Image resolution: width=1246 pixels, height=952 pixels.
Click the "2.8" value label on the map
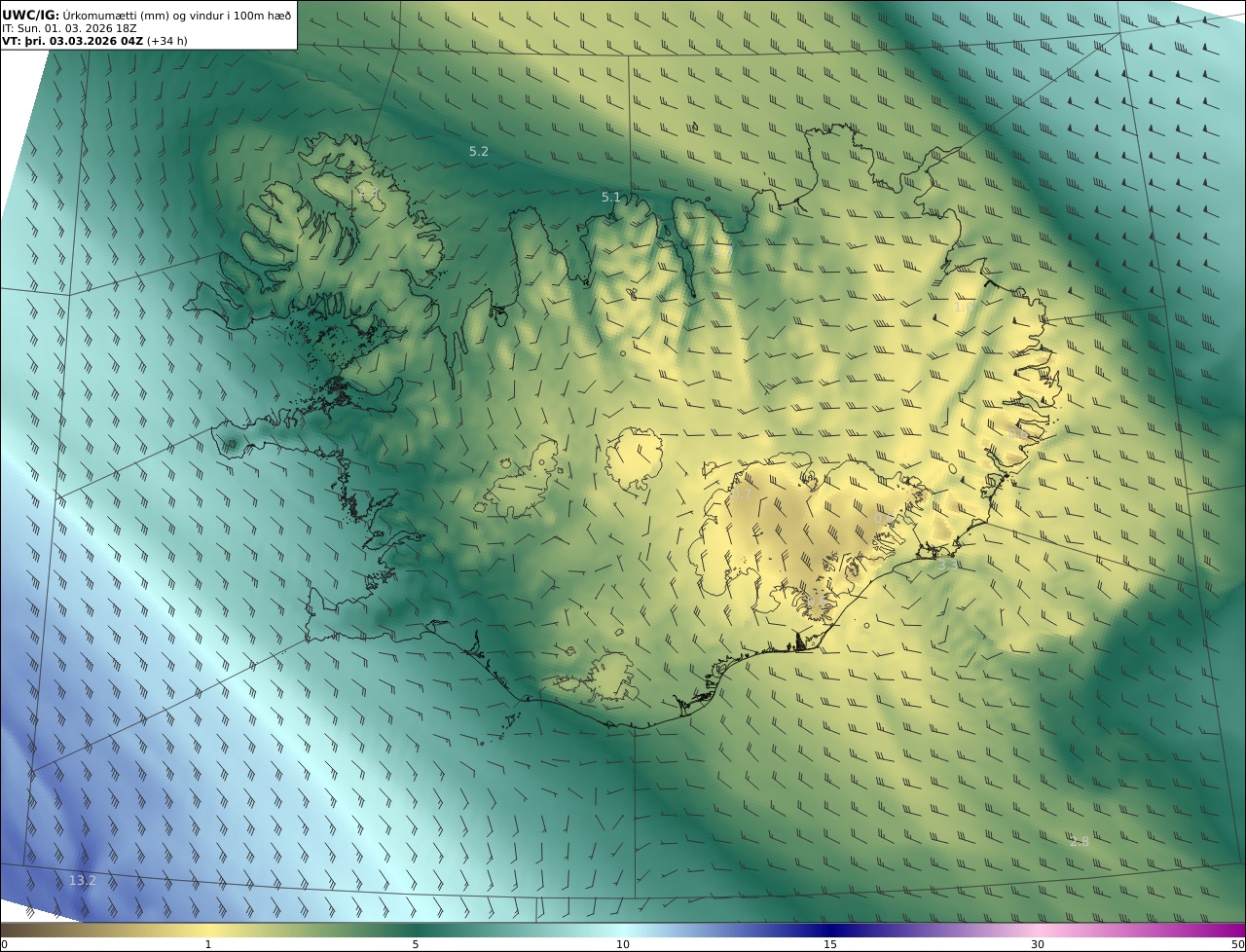click(x=1080, y=842)
